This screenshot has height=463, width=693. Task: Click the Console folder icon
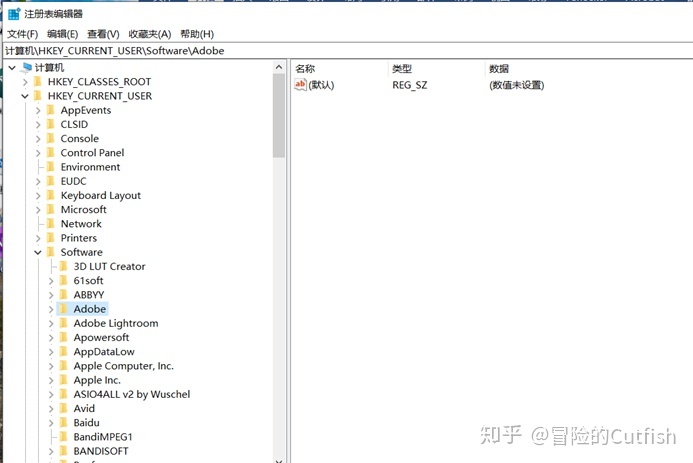click(51, 138)
